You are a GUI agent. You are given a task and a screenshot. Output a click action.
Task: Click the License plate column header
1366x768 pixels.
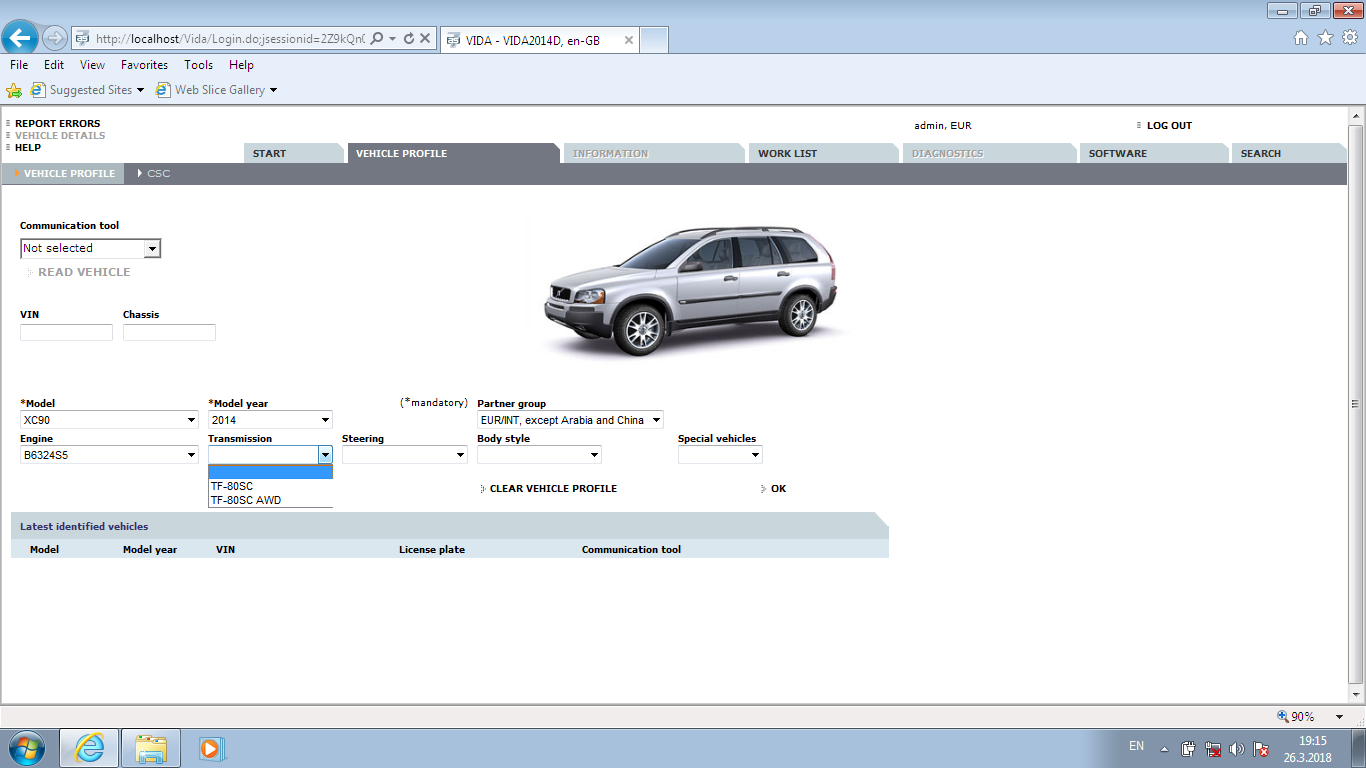pos(432,550)
